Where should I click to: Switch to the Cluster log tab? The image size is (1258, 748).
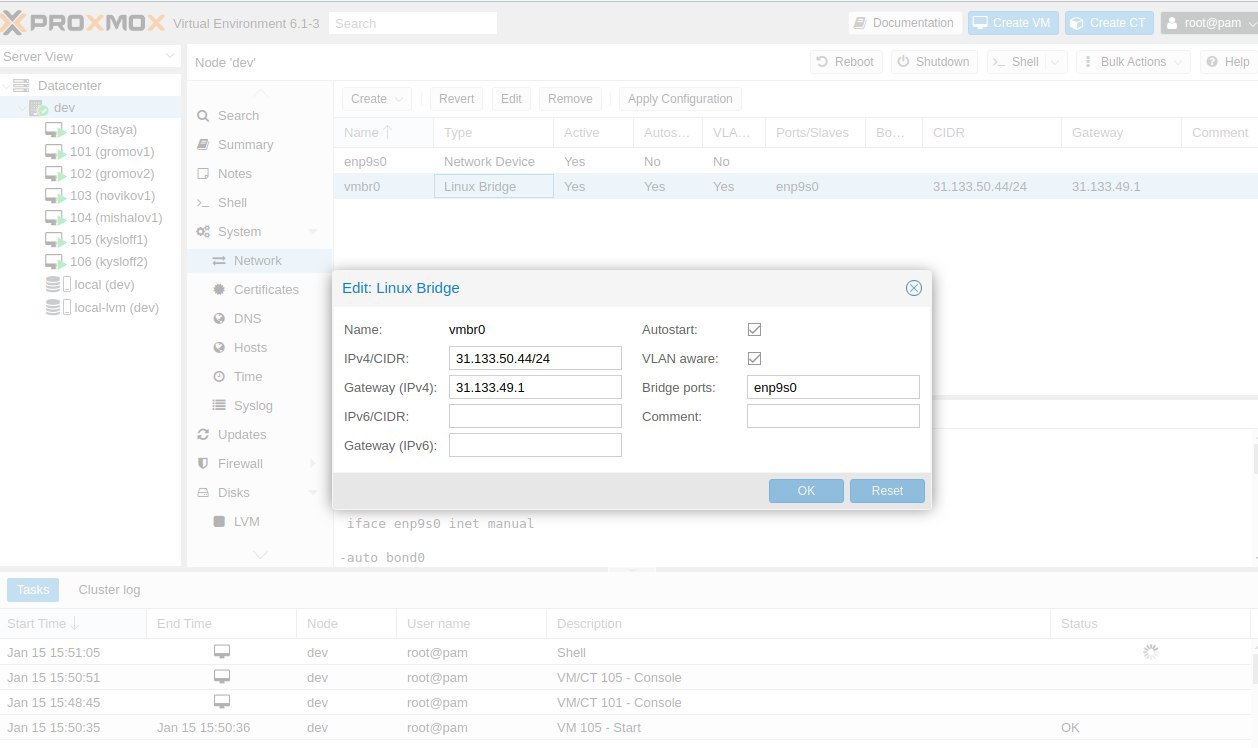[109, 590]
